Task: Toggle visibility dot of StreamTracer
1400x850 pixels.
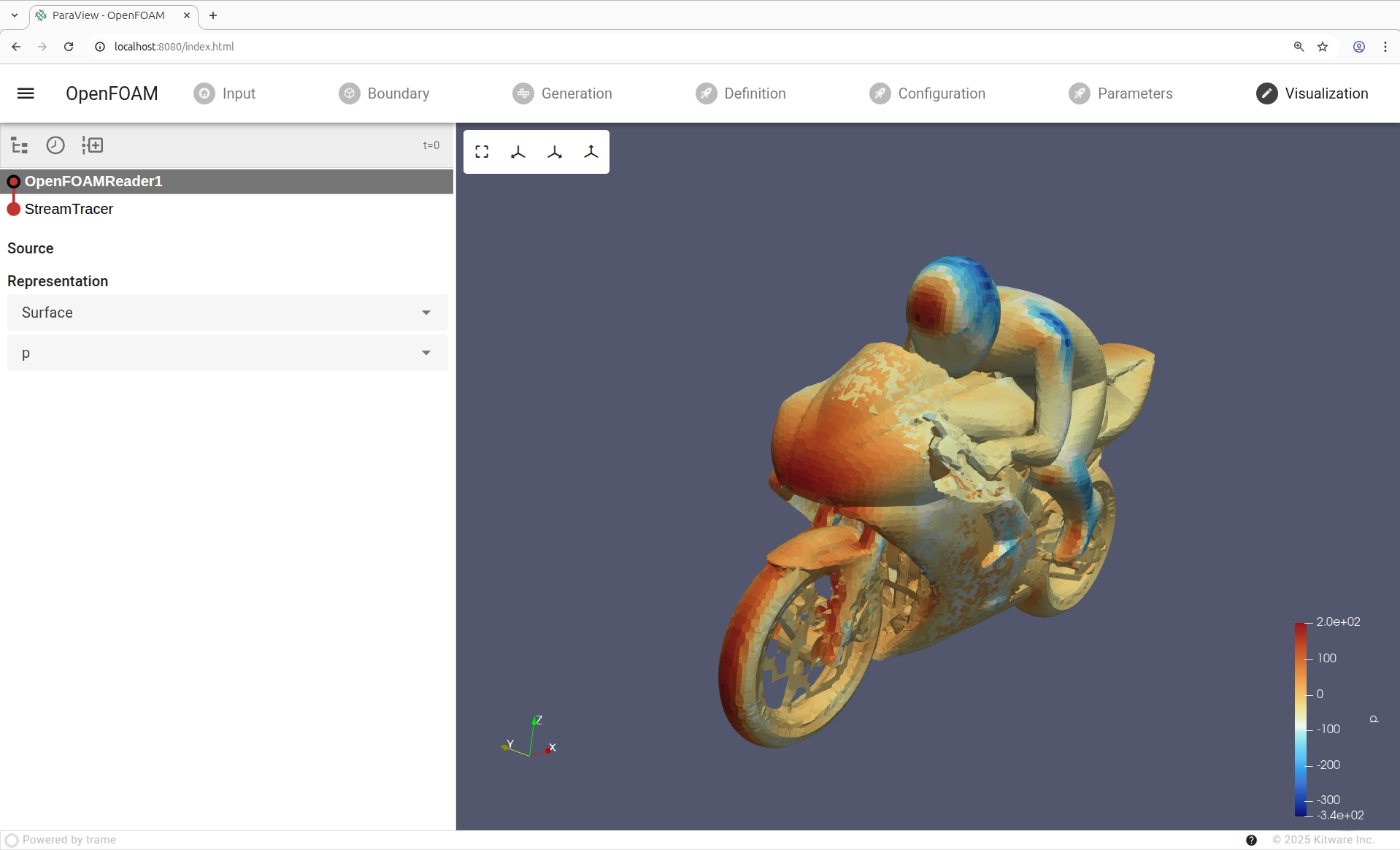Action: pos(14,210)
